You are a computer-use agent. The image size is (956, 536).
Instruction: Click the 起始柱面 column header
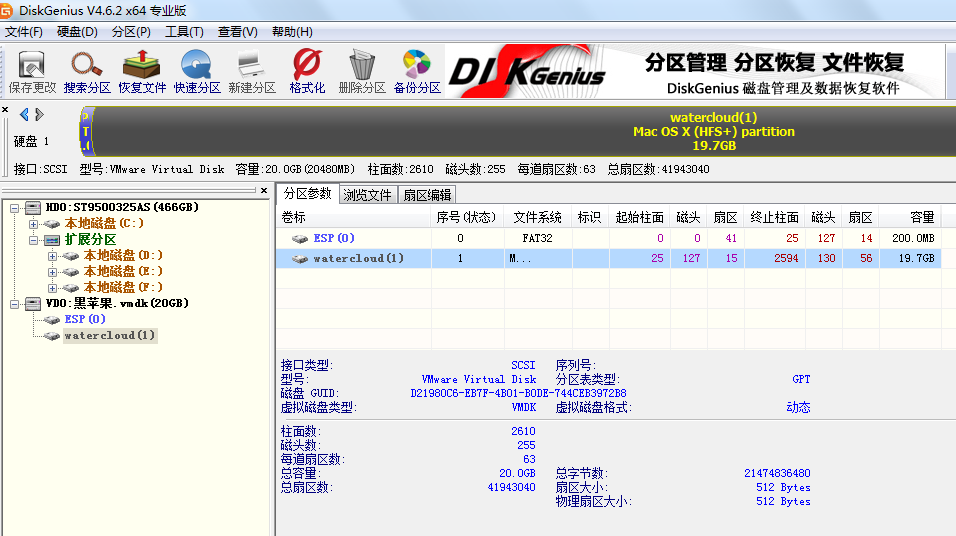(x=639, y=217)
